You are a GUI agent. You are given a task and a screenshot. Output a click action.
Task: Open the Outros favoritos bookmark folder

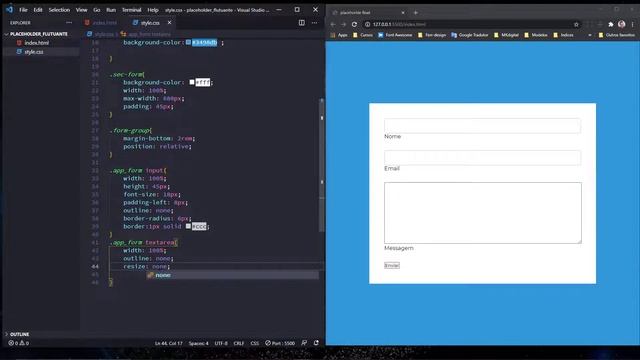(x=616, y=35)
